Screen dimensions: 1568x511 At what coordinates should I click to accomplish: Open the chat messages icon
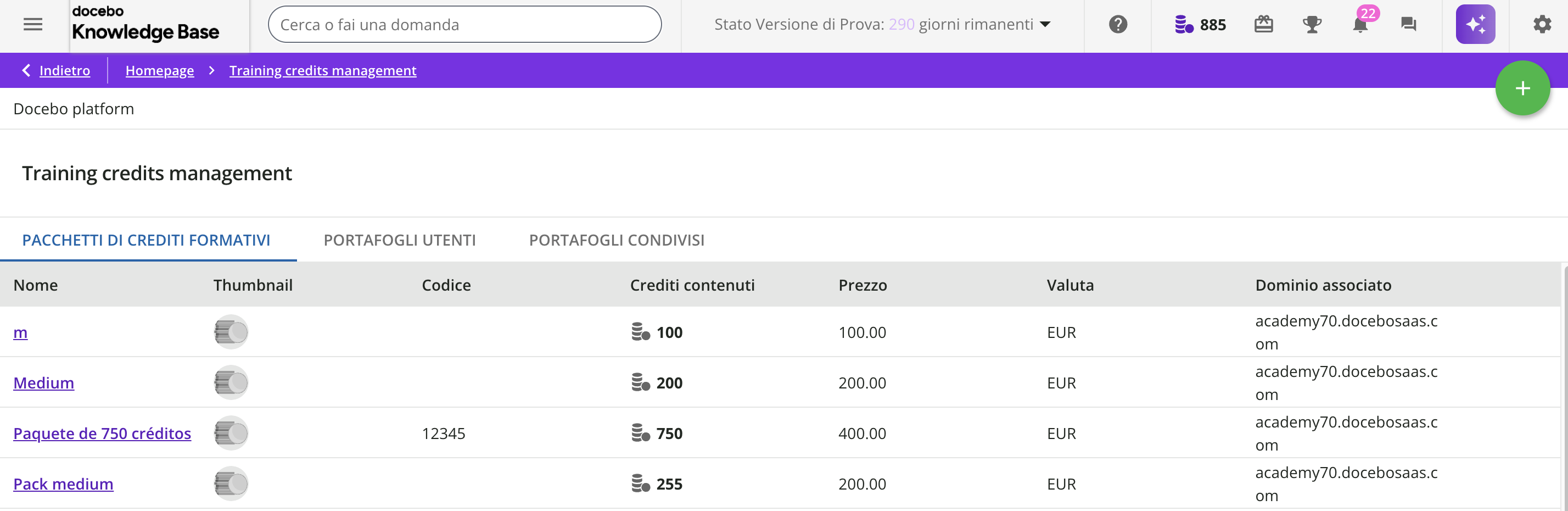tap(1408, 24)
